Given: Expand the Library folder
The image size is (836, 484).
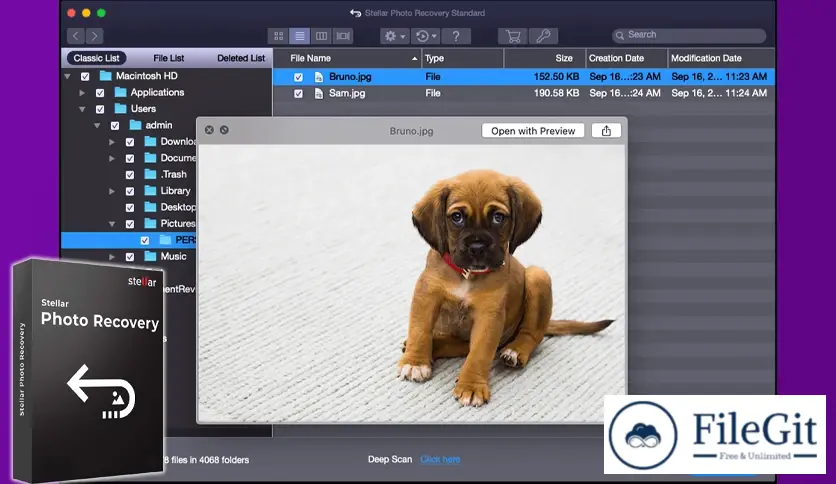Looking at the screenshot, I should [x=112, y=191].
